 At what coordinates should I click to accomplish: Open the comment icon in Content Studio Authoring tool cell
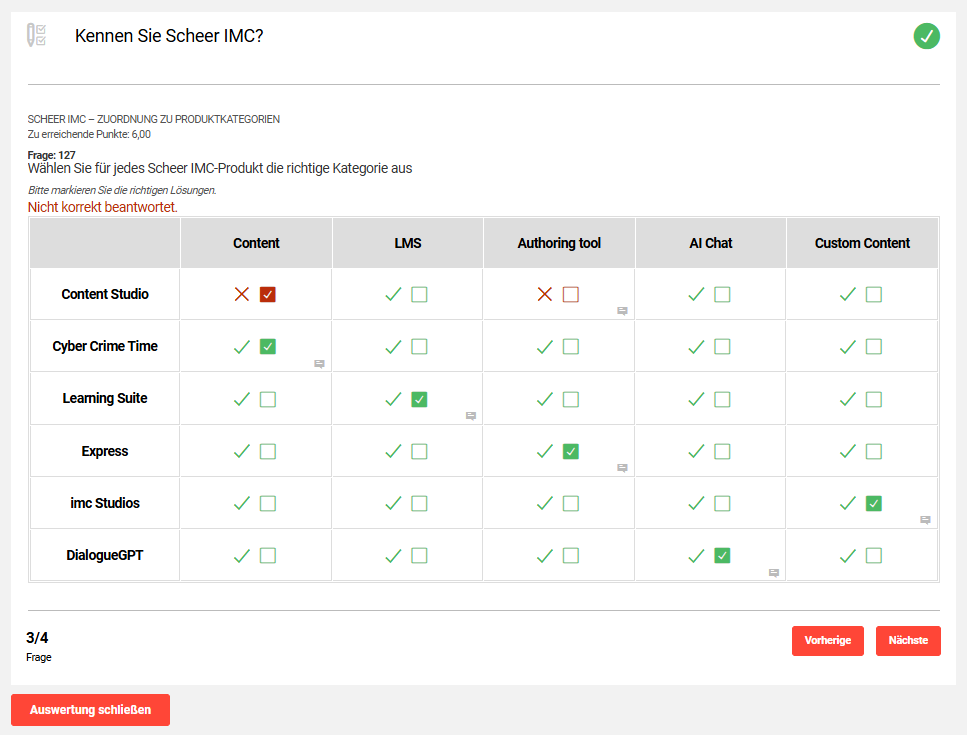(622, 311)
